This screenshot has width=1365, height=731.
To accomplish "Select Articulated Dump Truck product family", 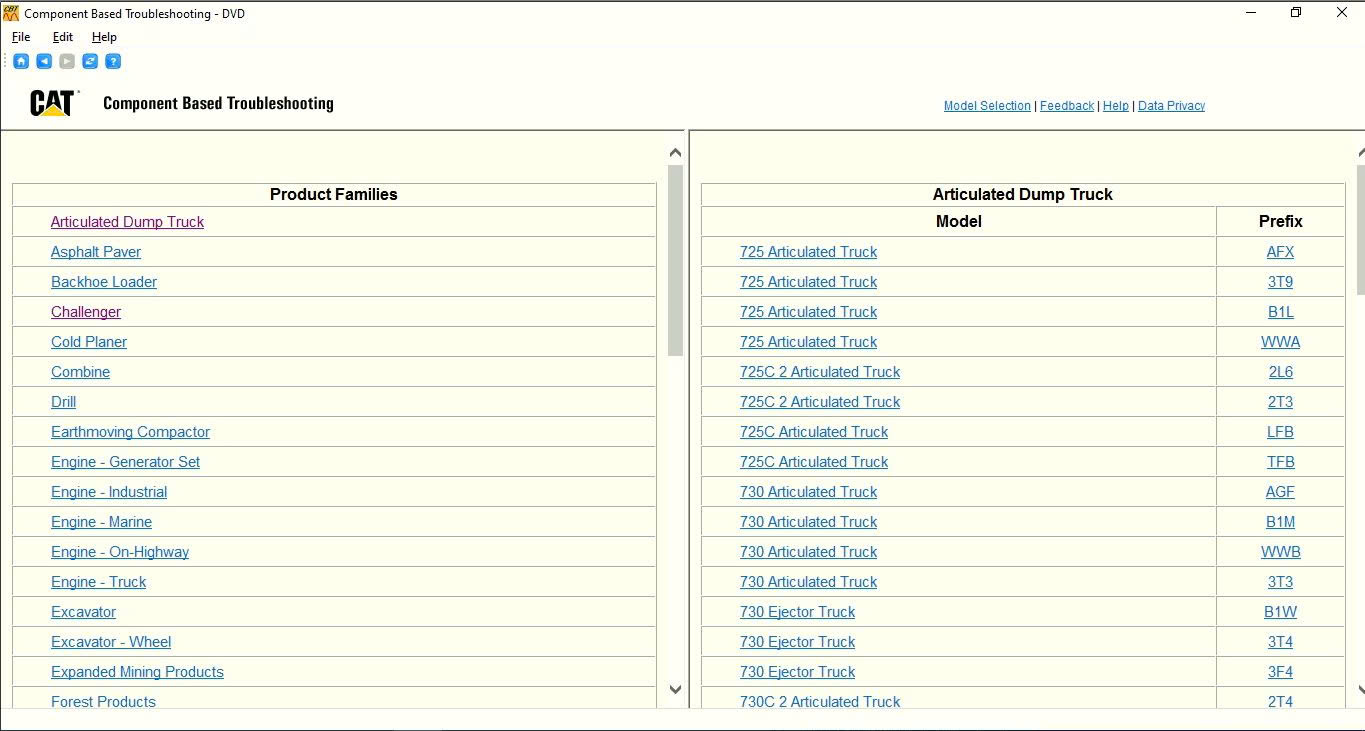I will (127, 222).
